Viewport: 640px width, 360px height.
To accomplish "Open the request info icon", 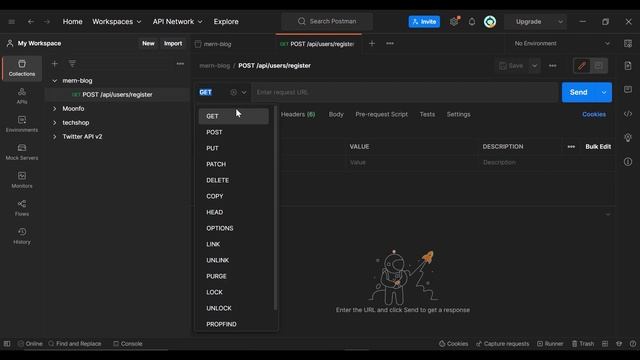I will [628, 162].
